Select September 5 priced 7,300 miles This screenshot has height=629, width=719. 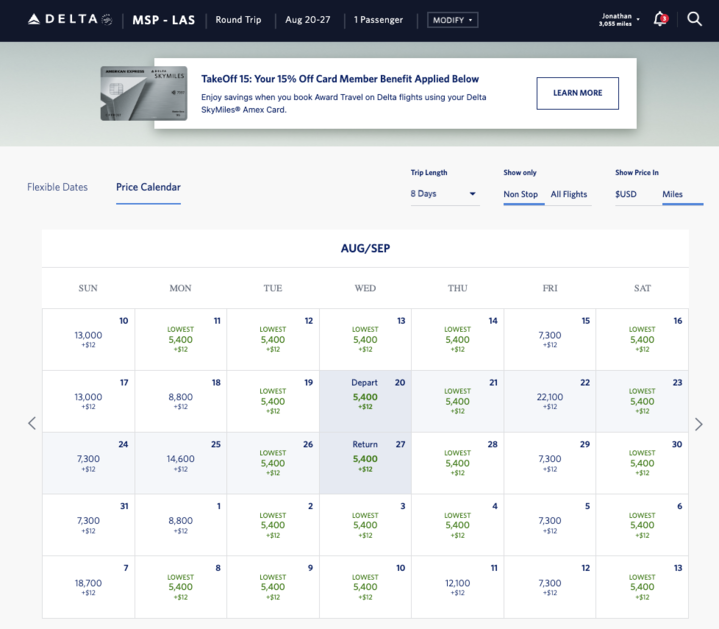point(550,525)
